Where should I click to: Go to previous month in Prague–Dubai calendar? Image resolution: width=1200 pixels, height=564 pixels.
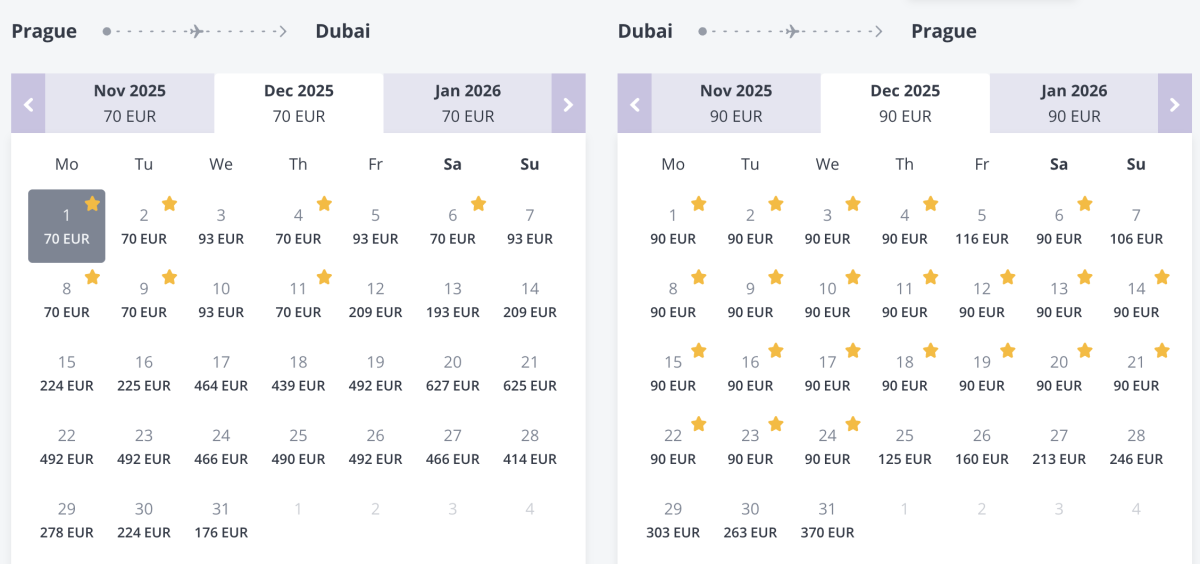click(28, 104)
